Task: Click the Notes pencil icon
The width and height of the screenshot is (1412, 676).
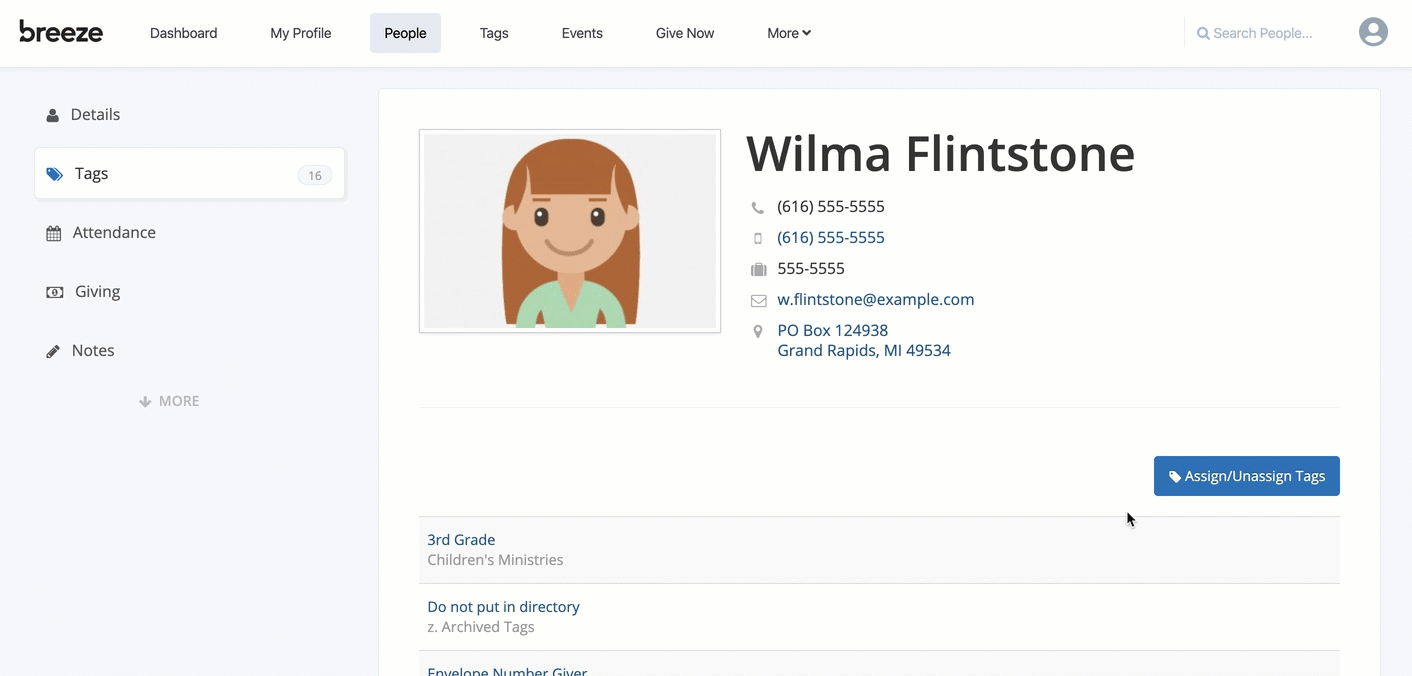Action: [53, 351]
